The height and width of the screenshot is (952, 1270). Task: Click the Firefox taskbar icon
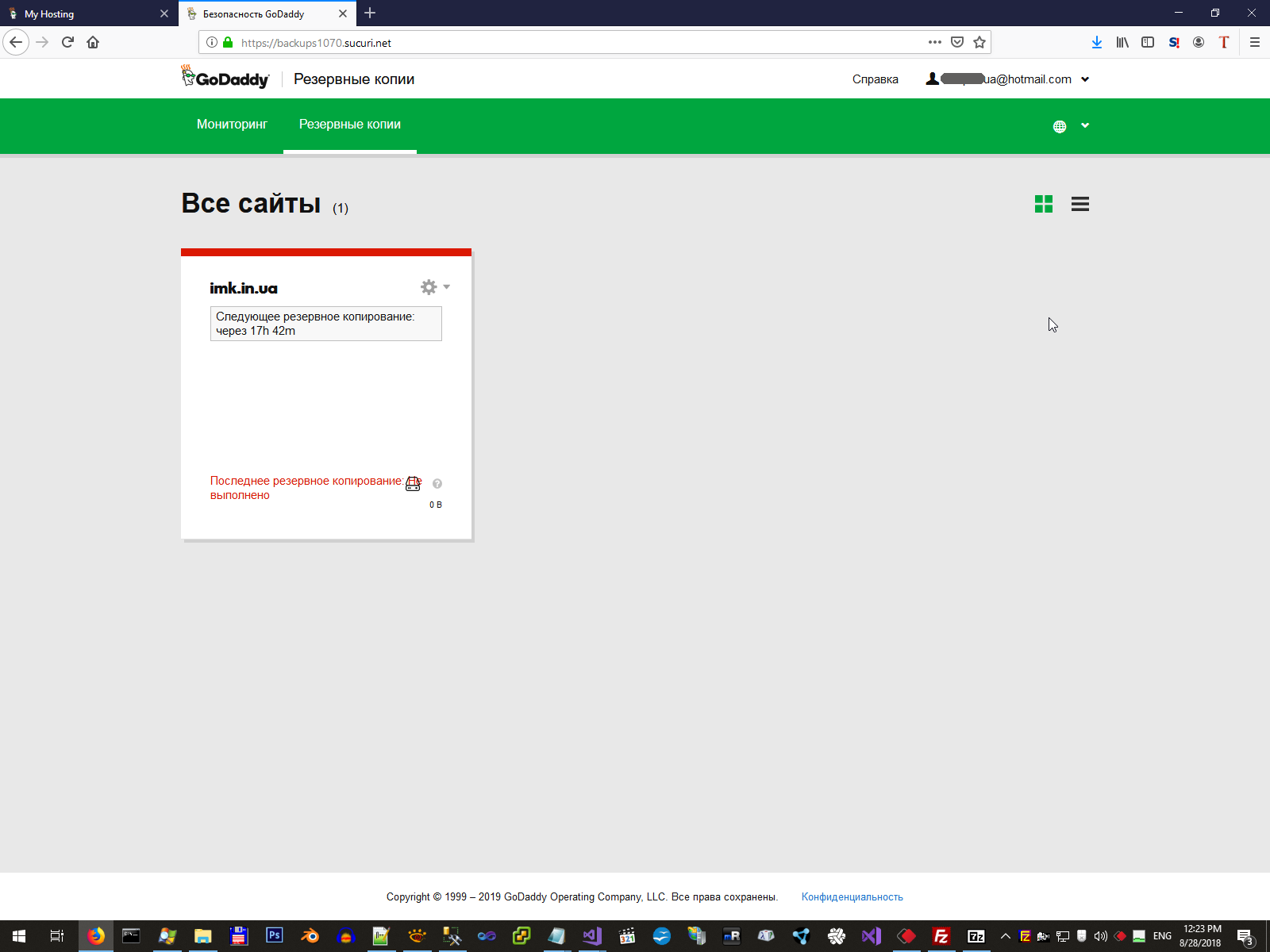[96, 936]
